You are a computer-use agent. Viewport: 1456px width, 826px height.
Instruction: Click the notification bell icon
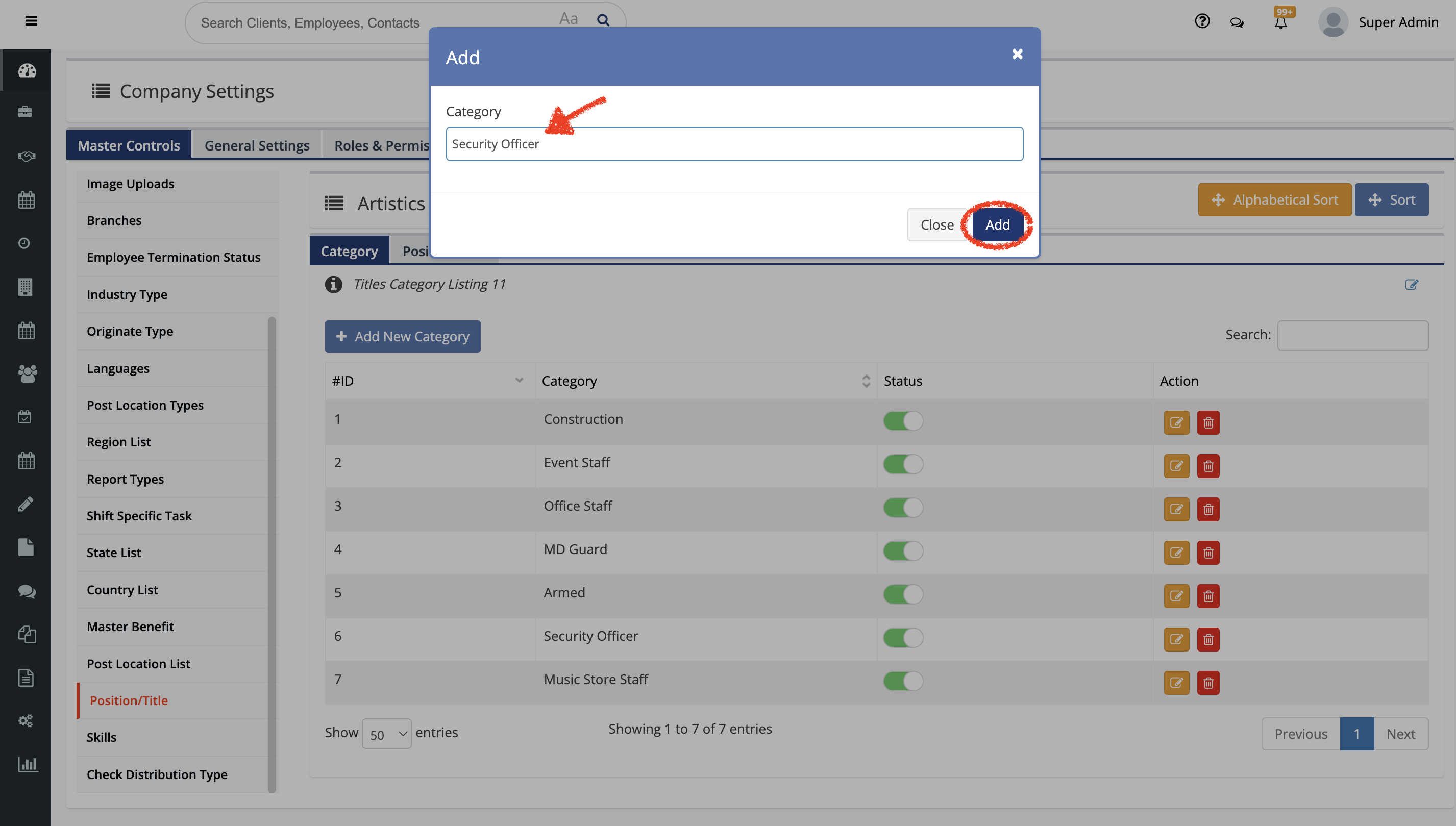[x=1280, y=22]
